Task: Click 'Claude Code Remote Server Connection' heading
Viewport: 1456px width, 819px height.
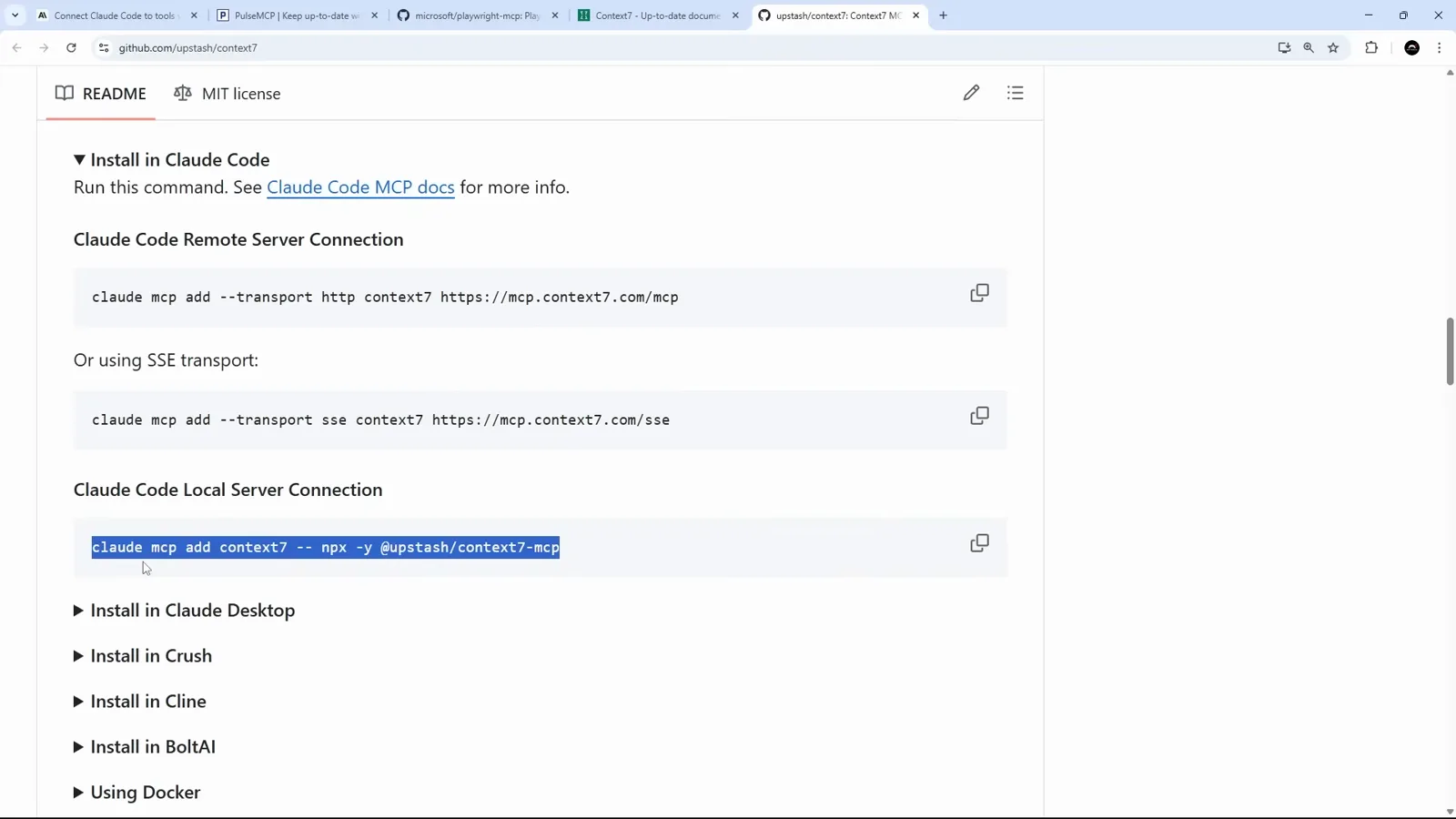Action: coord(238,239)
